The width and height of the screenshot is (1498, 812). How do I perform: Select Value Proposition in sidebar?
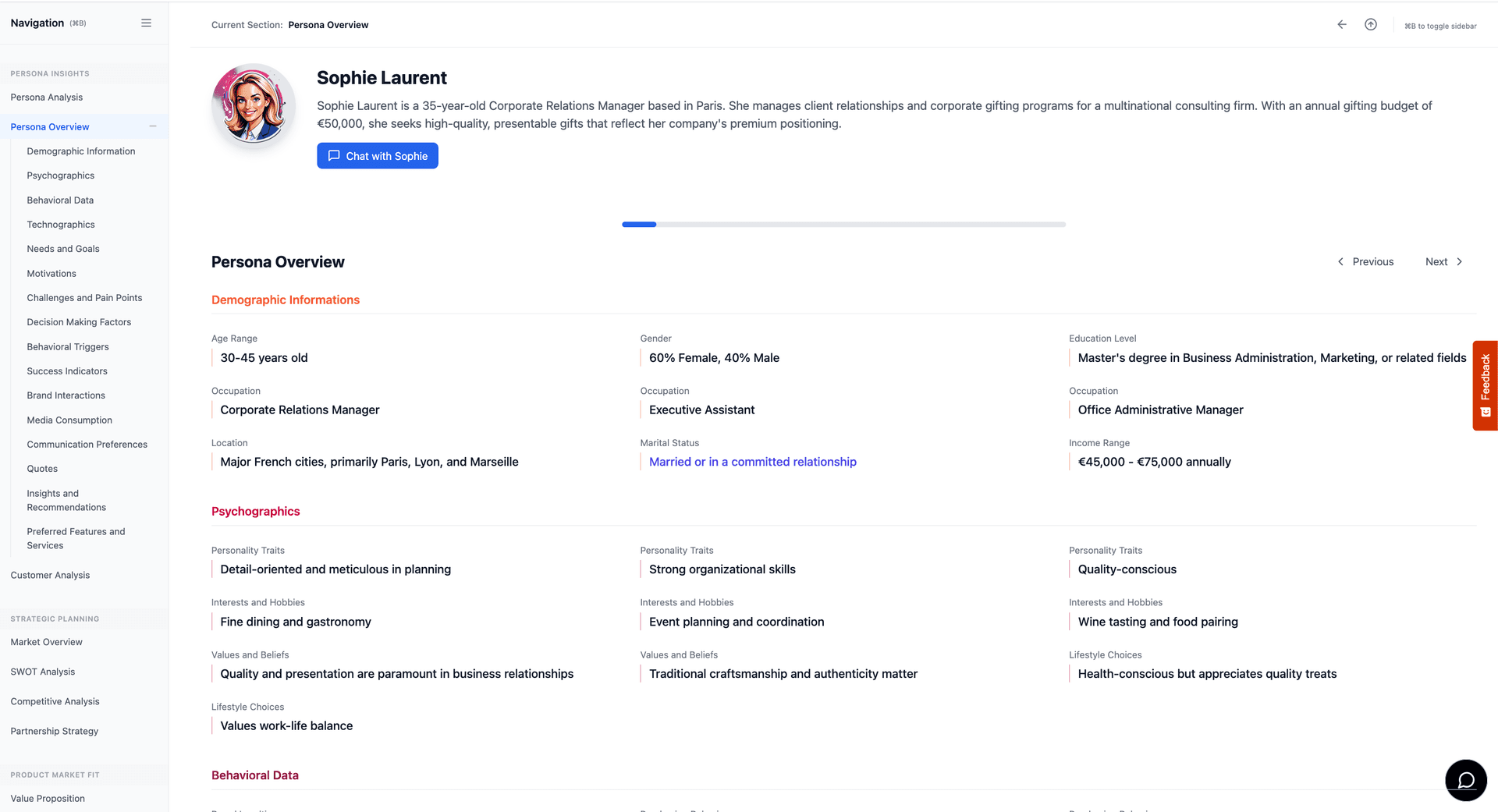pyautogui.click(x=48, y=798)
